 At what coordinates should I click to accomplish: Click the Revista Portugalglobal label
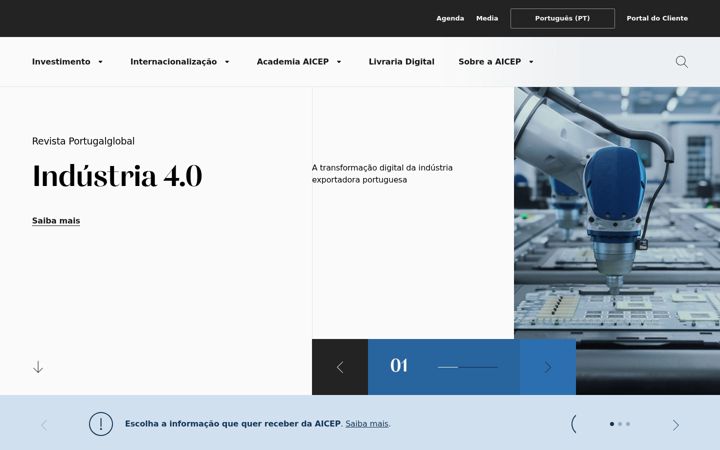pyautogui.click(x=83, y=141)
